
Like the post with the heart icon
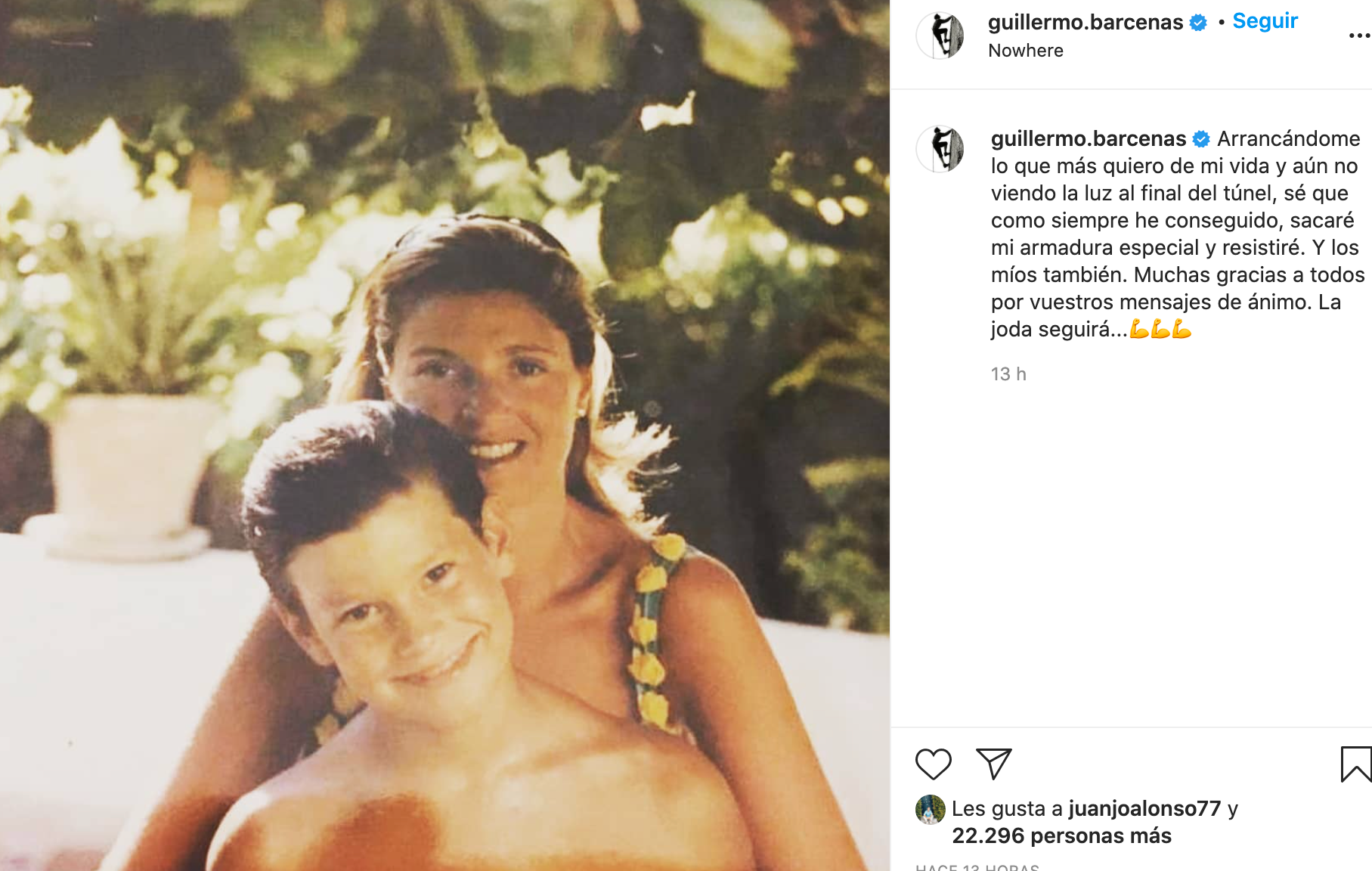(x=933, y=764)
